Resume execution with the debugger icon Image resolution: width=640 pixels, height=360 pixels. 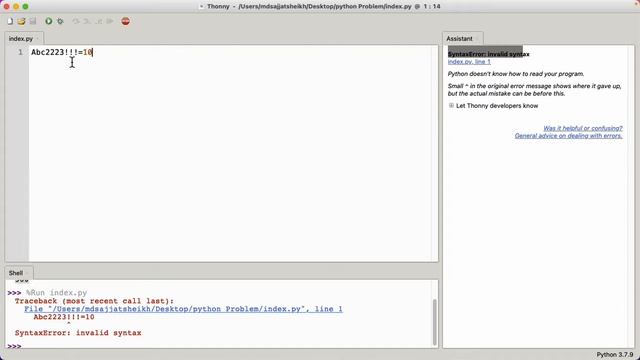pyautogui.click(x=110, y=21)
